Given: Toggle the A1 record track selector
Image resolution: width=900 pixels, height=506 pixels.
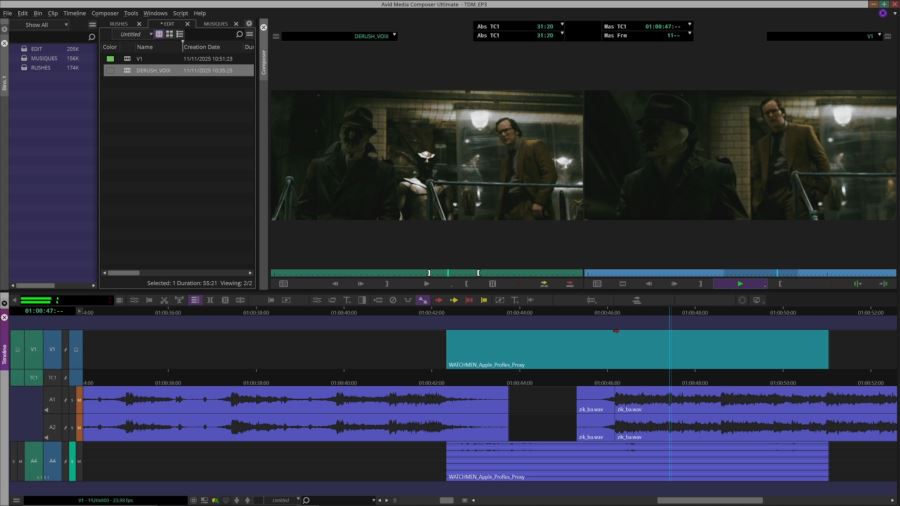Looking at the screenshot, I should click(x=53, y=400).
